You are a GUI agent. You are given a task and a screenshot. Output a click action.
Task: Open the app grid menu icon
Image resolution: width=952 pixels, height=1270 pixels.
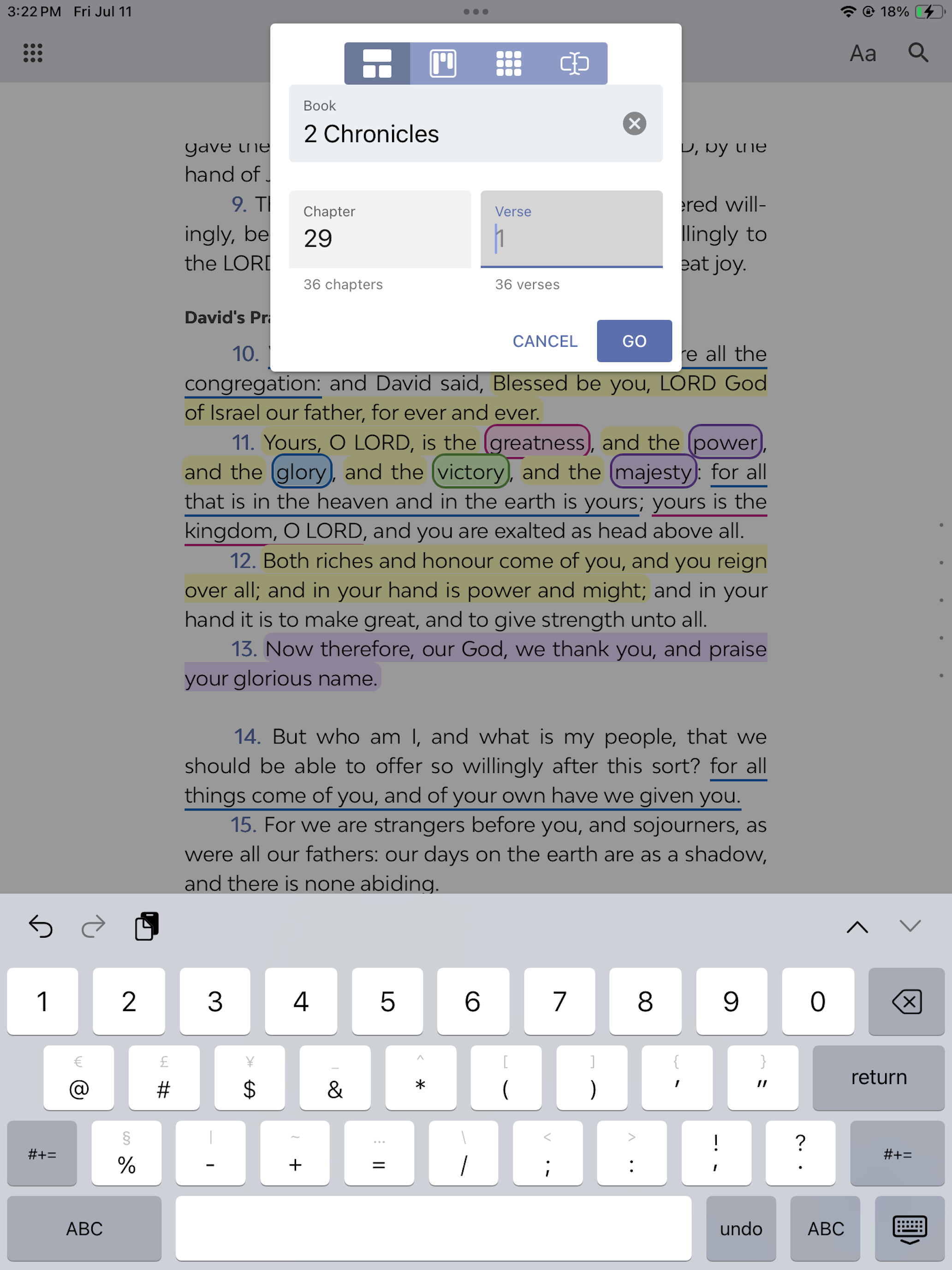click(x=33, y=53)
